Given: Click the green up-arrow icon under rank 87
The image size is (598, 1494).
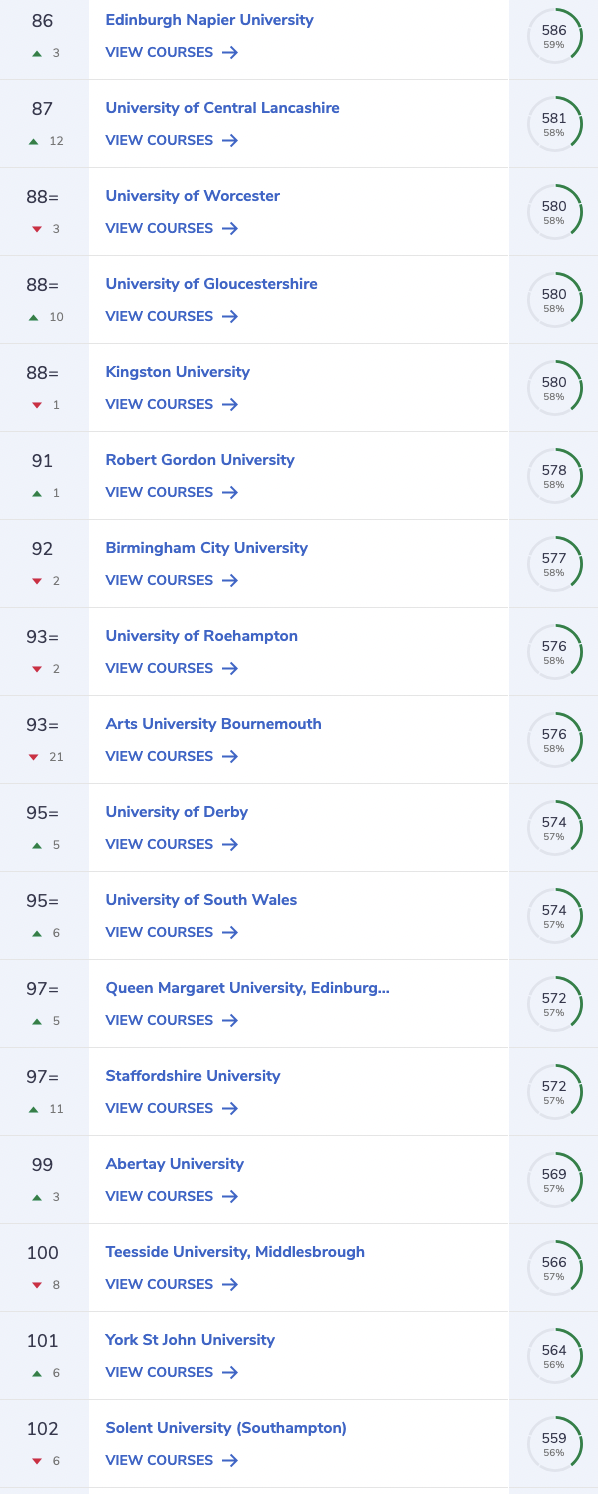Looking at the screenshot, I should [x=34, y=141].
